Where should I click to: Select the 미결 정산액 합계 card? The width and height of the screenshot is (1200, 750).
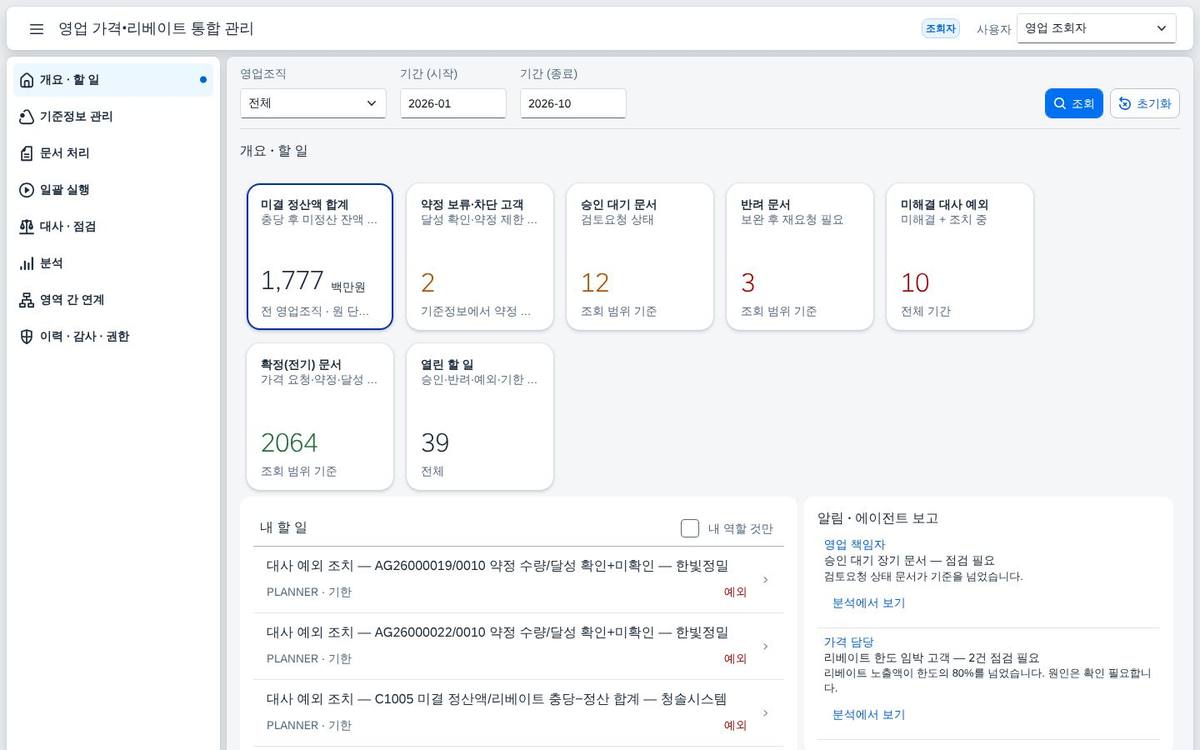click(320, 257)
